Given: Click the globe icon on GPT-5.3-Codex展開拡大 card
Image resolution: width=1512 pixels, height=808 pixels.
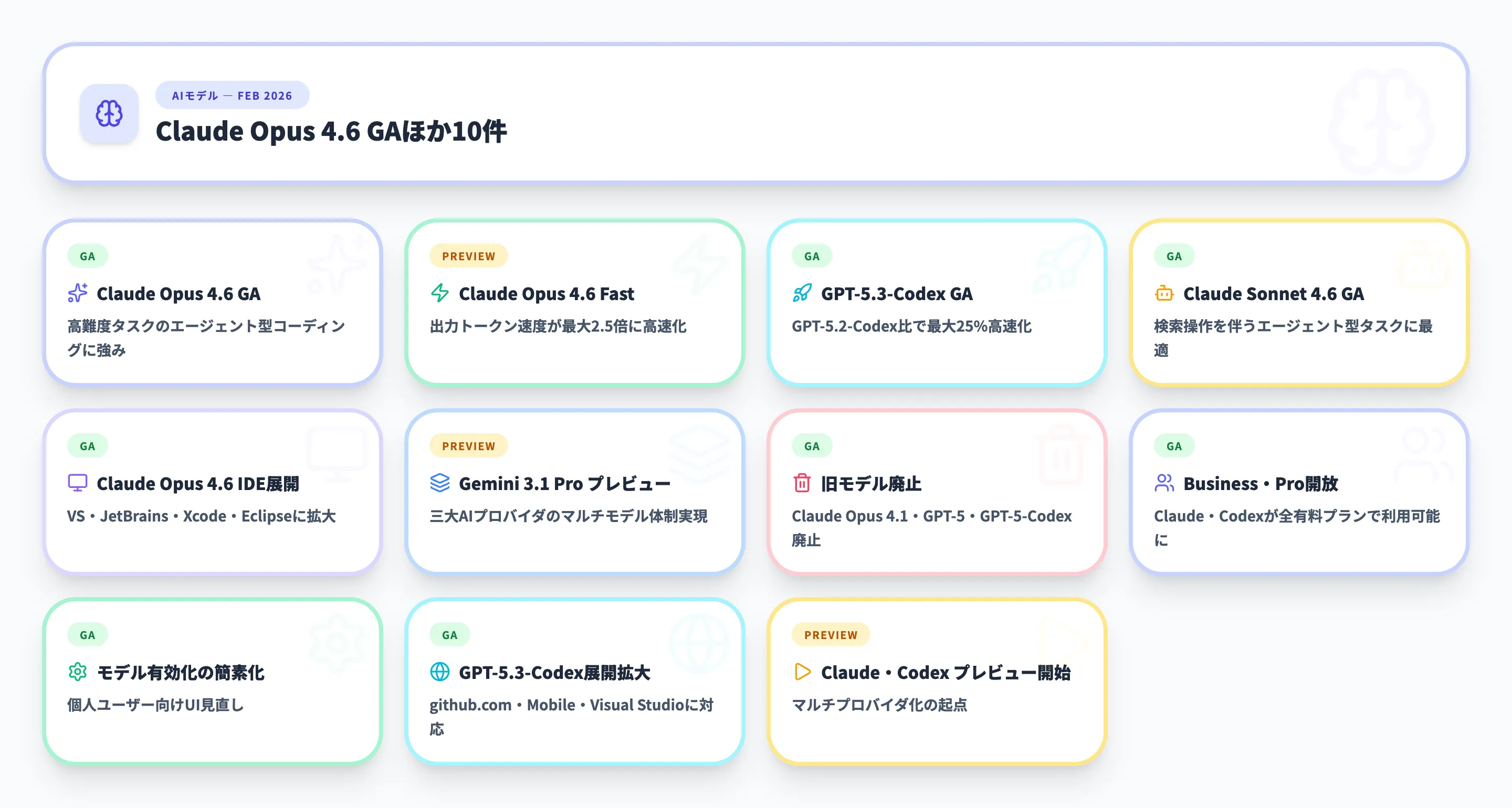Looking at the screenshot, I should tap(438, 673).
